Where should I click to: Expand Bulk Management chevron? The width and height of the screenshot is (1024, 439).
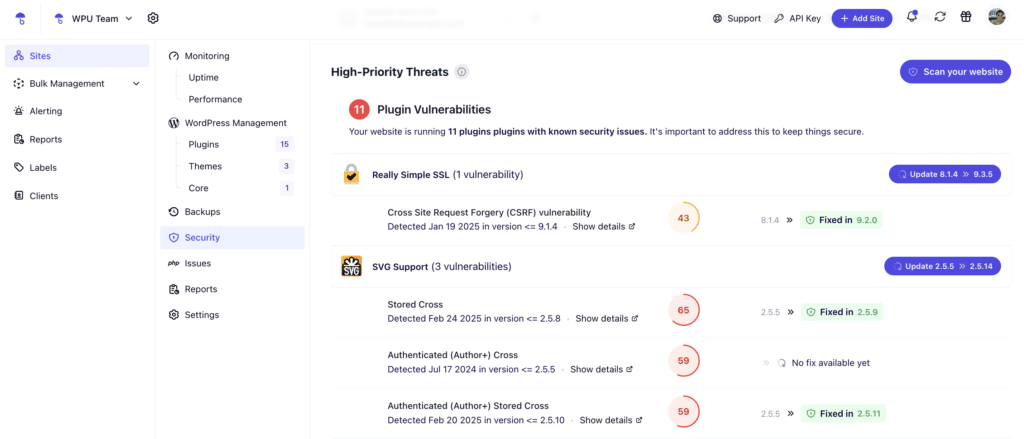click(136, 84)
